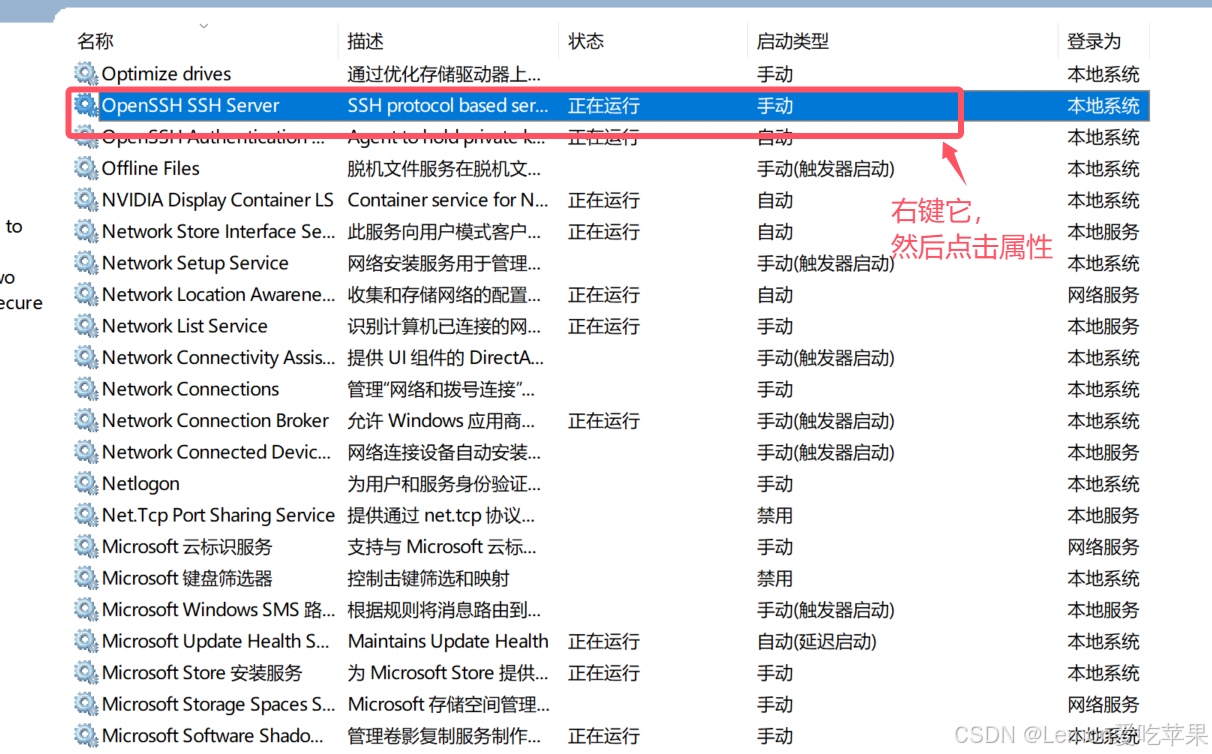Sort by the 启动类型 column header

click(793, 41)
